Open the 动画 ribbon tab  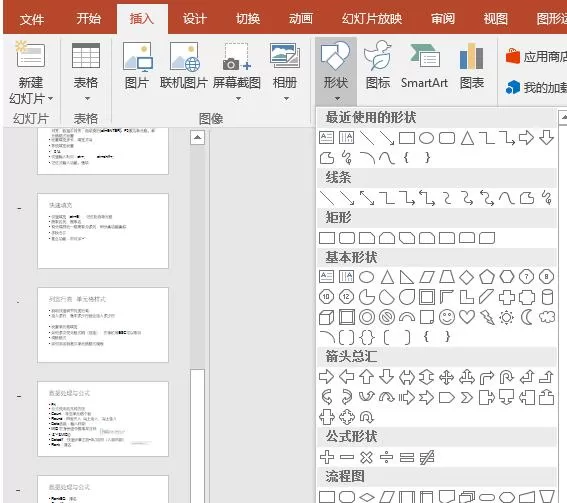point(300,18)
